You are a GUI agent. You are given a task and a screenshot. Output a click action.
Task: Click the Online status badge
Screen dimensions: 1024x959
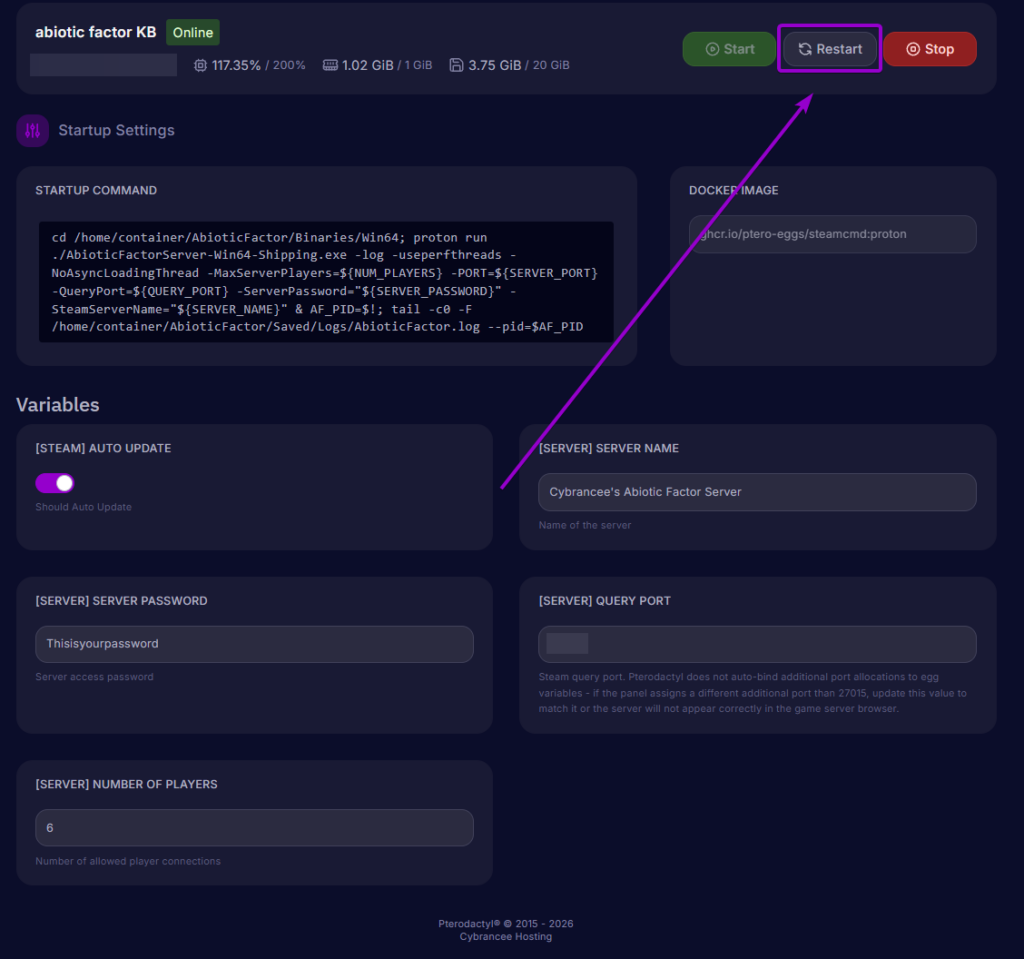pyautogui.click(x=193, y=33)
